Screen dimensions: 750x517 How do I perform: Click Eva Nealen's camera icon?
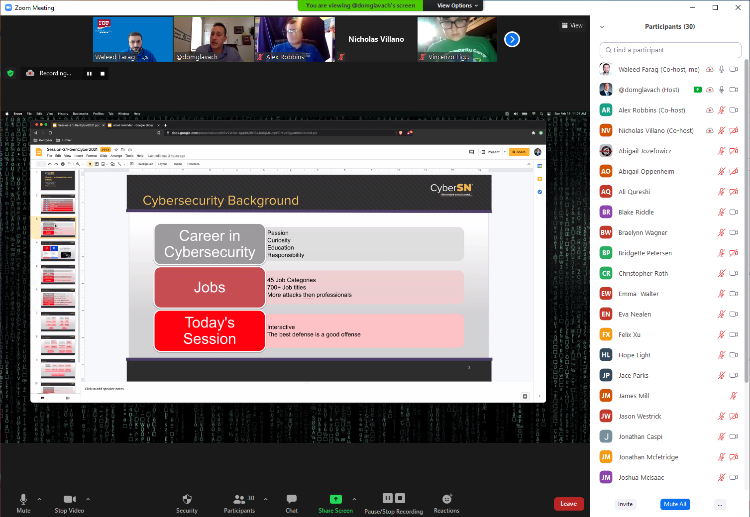734,314
